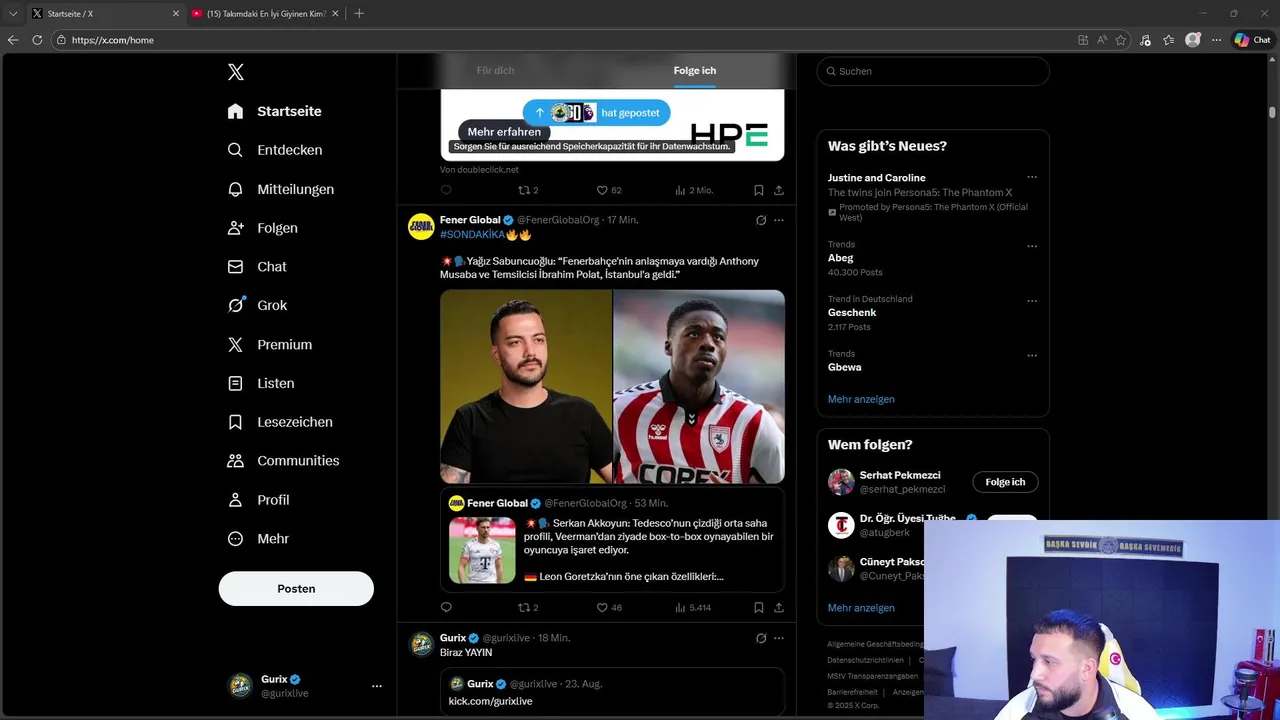Open Entdecken search page
The image size is (1280, 720).
coord(274,150)
